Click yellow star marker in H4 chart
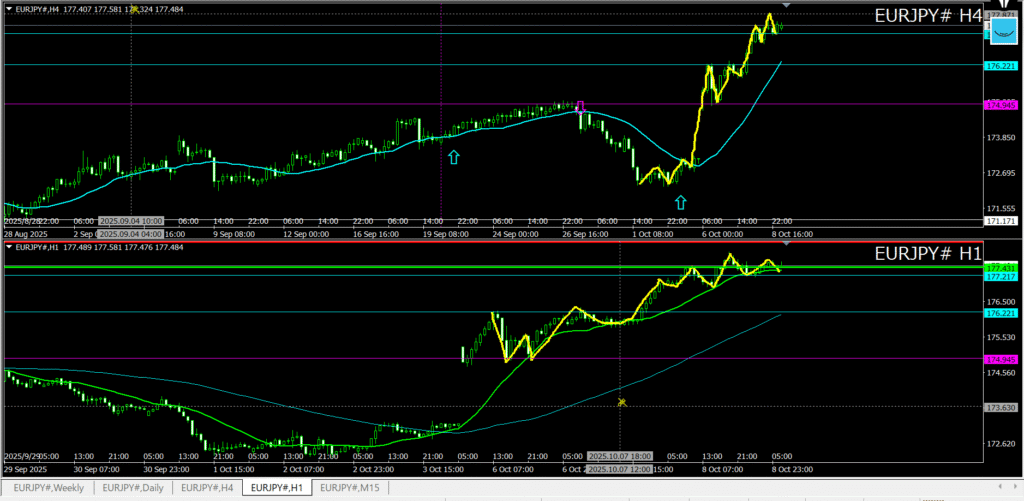The height and width of the screenshot is (501, 1024). 134,8
